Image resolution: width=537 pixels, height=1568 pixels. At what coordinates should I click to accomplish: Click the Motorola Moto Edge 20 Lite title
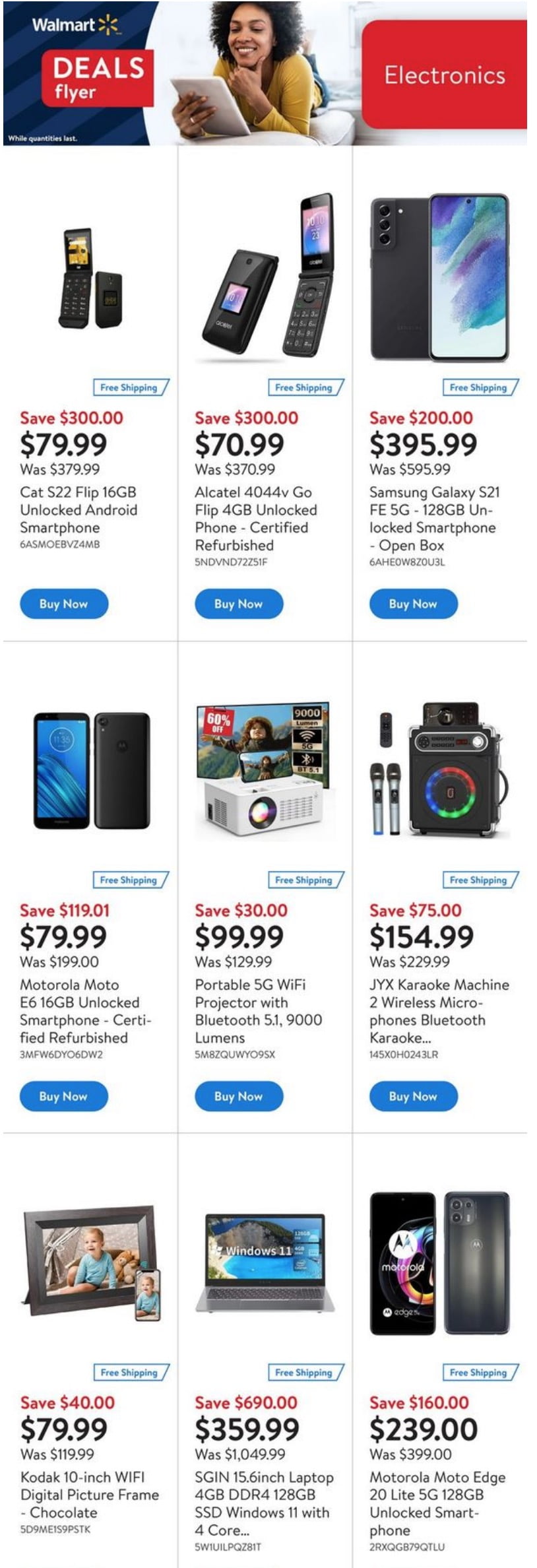pos(437,1503)
